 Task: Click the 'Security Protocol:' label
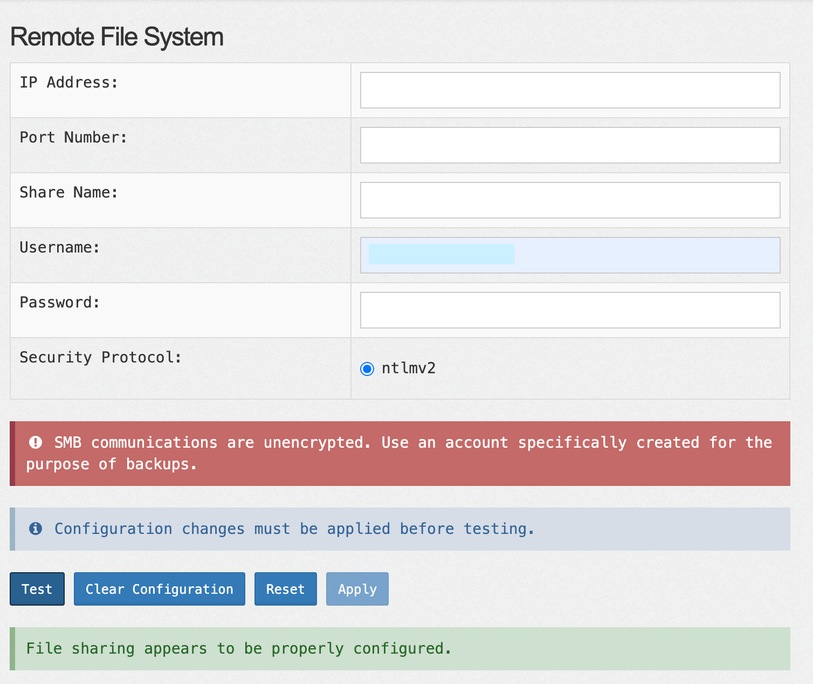[101, 357]
